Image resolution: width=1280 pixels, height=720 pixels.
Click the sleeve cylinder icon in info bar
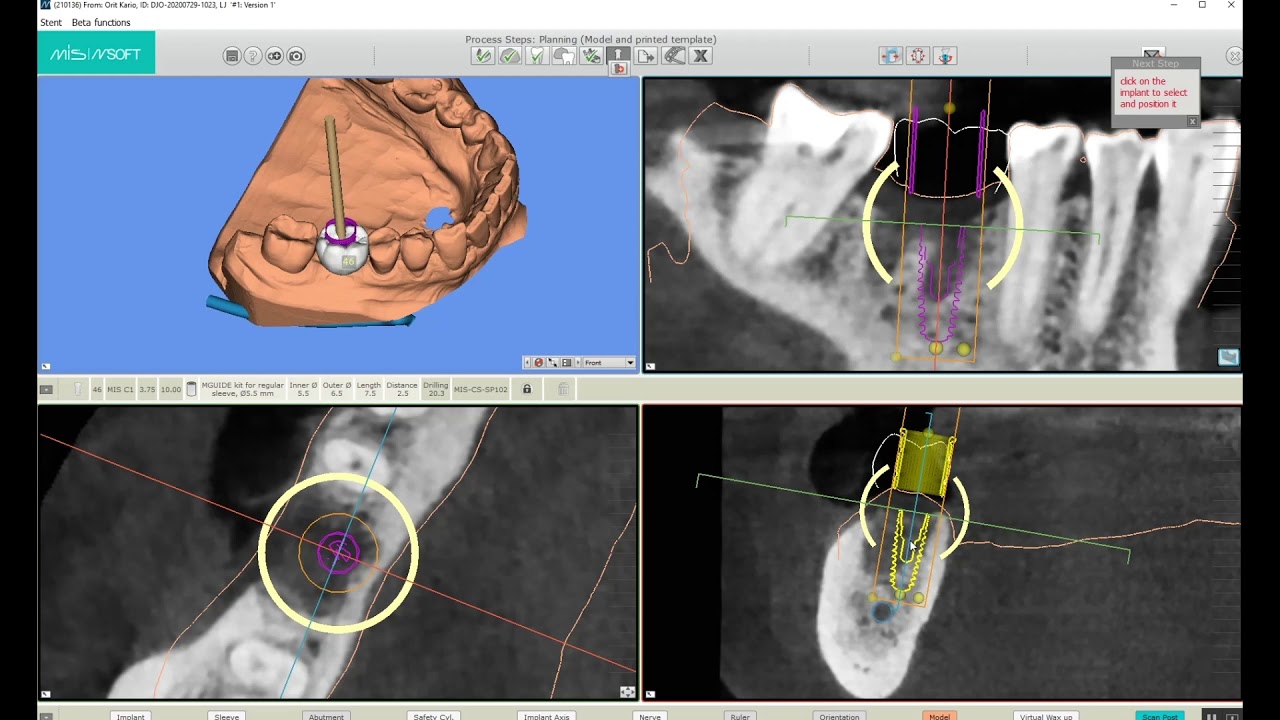point(192,389)
